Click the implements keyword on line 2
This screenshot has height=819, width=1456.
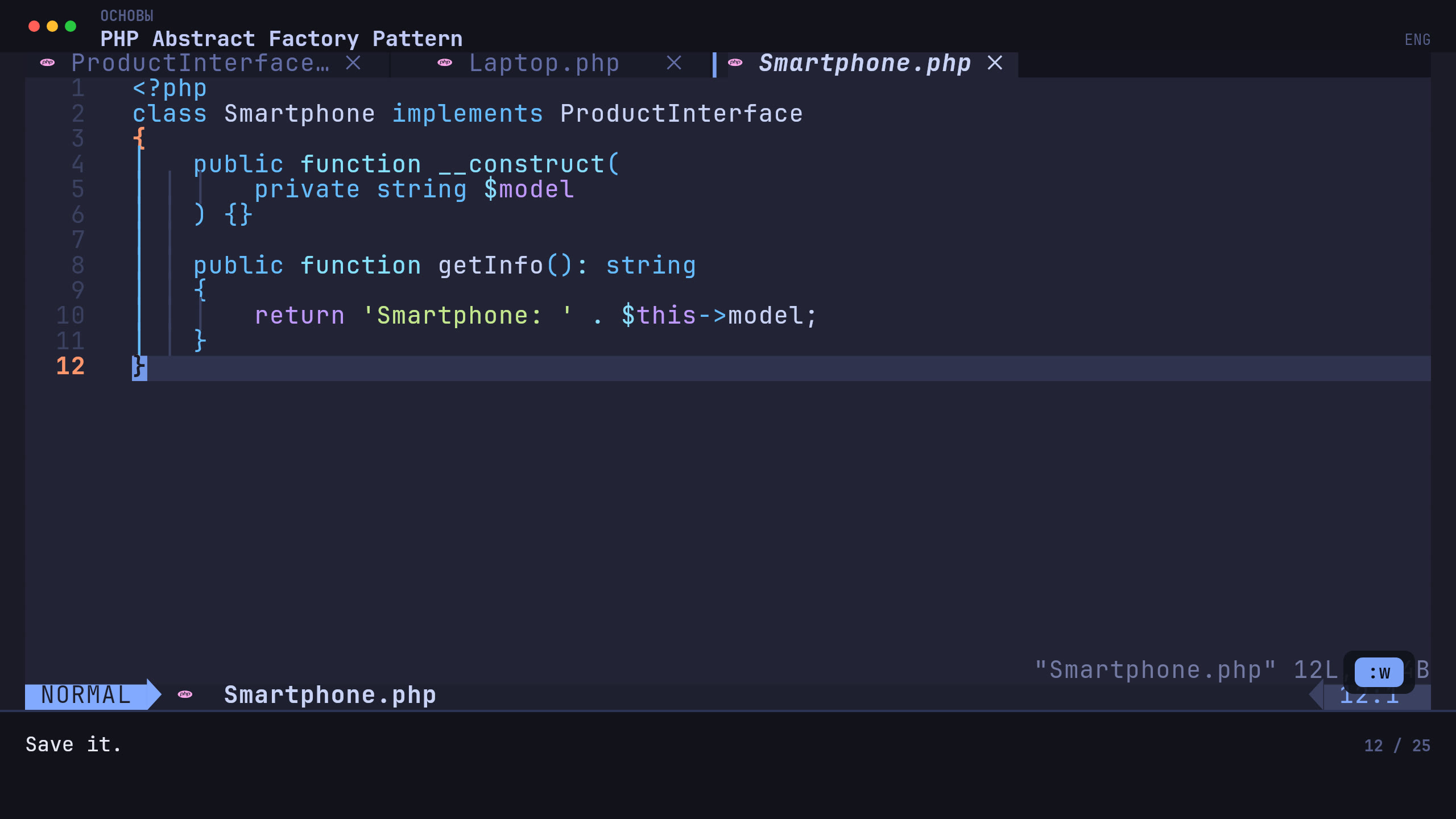point(468,114)
